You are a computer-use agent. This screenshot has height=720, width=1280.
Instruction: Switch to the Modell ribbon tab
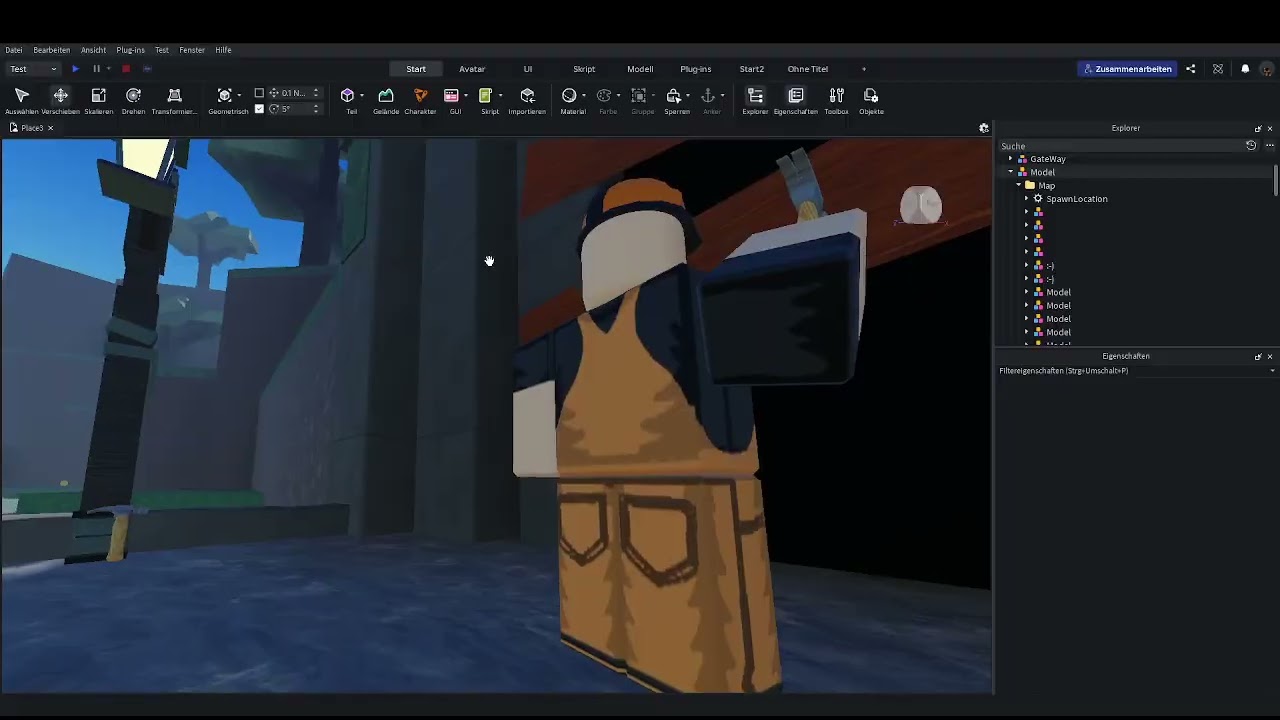pyautogui.click(x=640, y=69)
